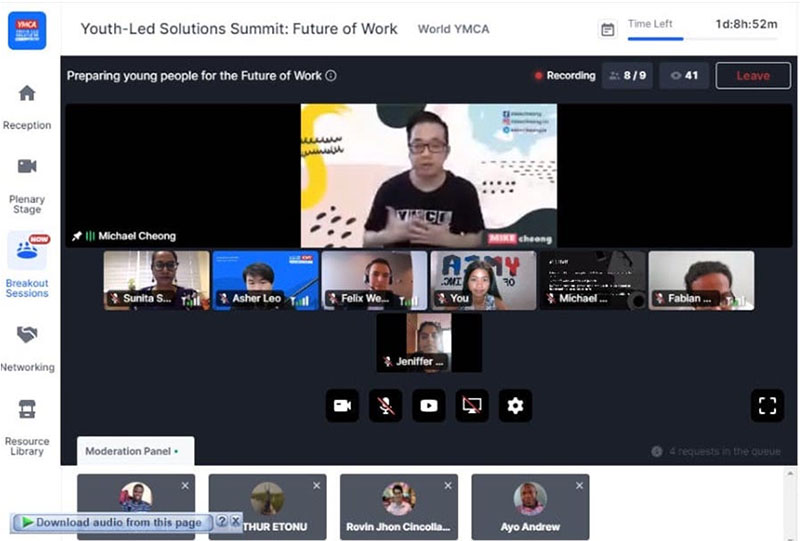Screen dimensions: 800x541
Task: Open the Networking handshake icon
Action: (27, 335)
